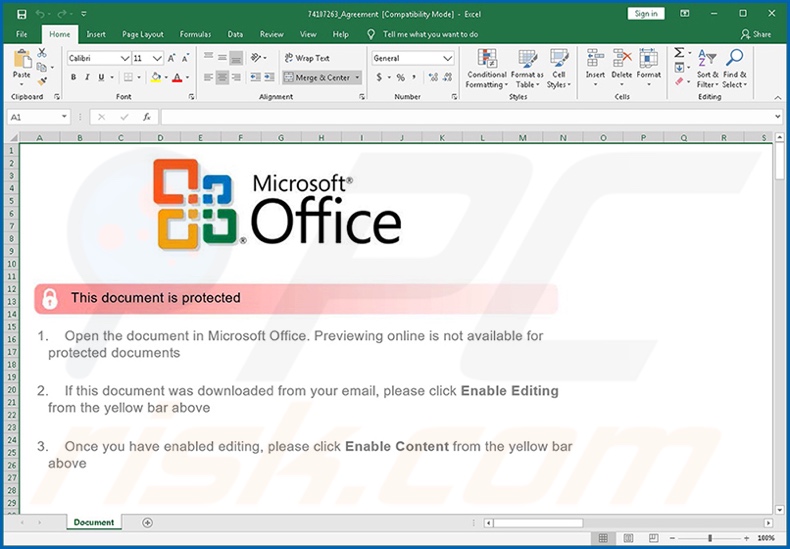
Task: Open General number format dropdown
Action: tap(447, 58)
